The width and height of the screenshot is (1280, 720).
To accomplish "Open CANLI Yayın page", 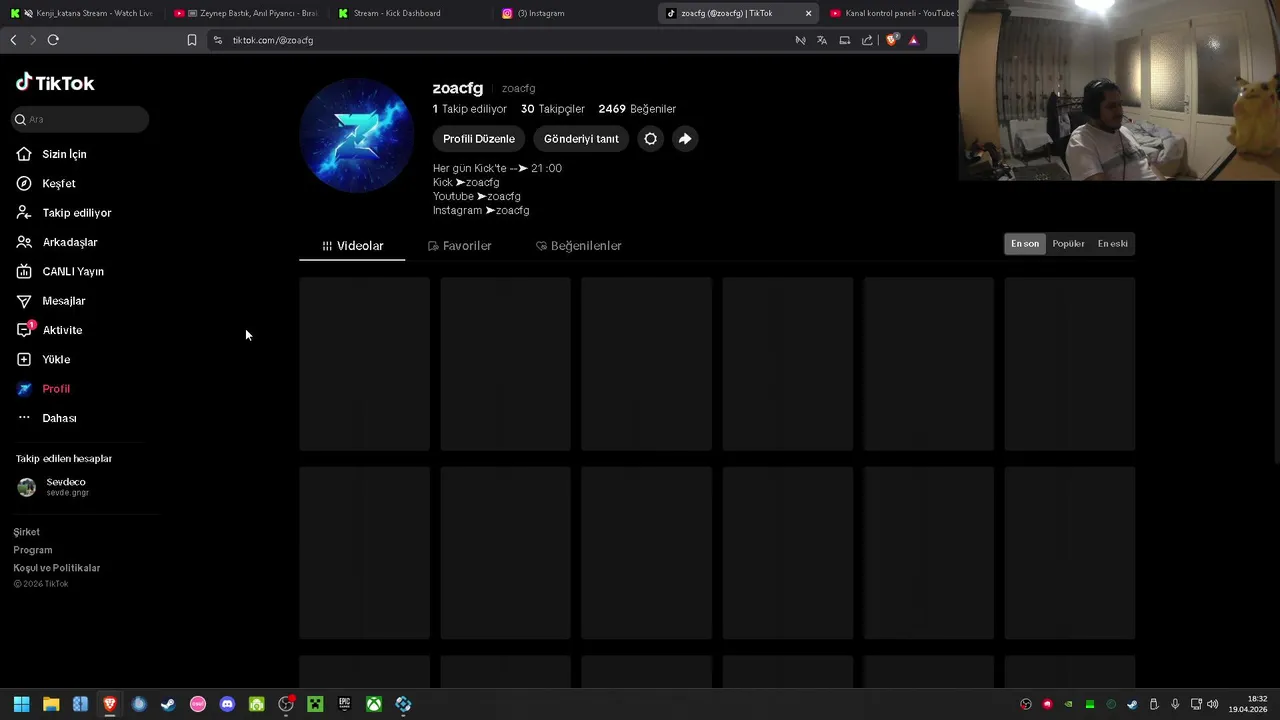I will [60, 272].
